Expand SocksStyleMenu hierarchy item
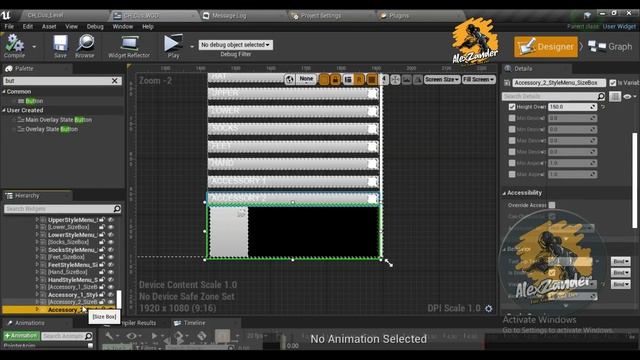This screenshot has height=360, width=640. (37, 250)
